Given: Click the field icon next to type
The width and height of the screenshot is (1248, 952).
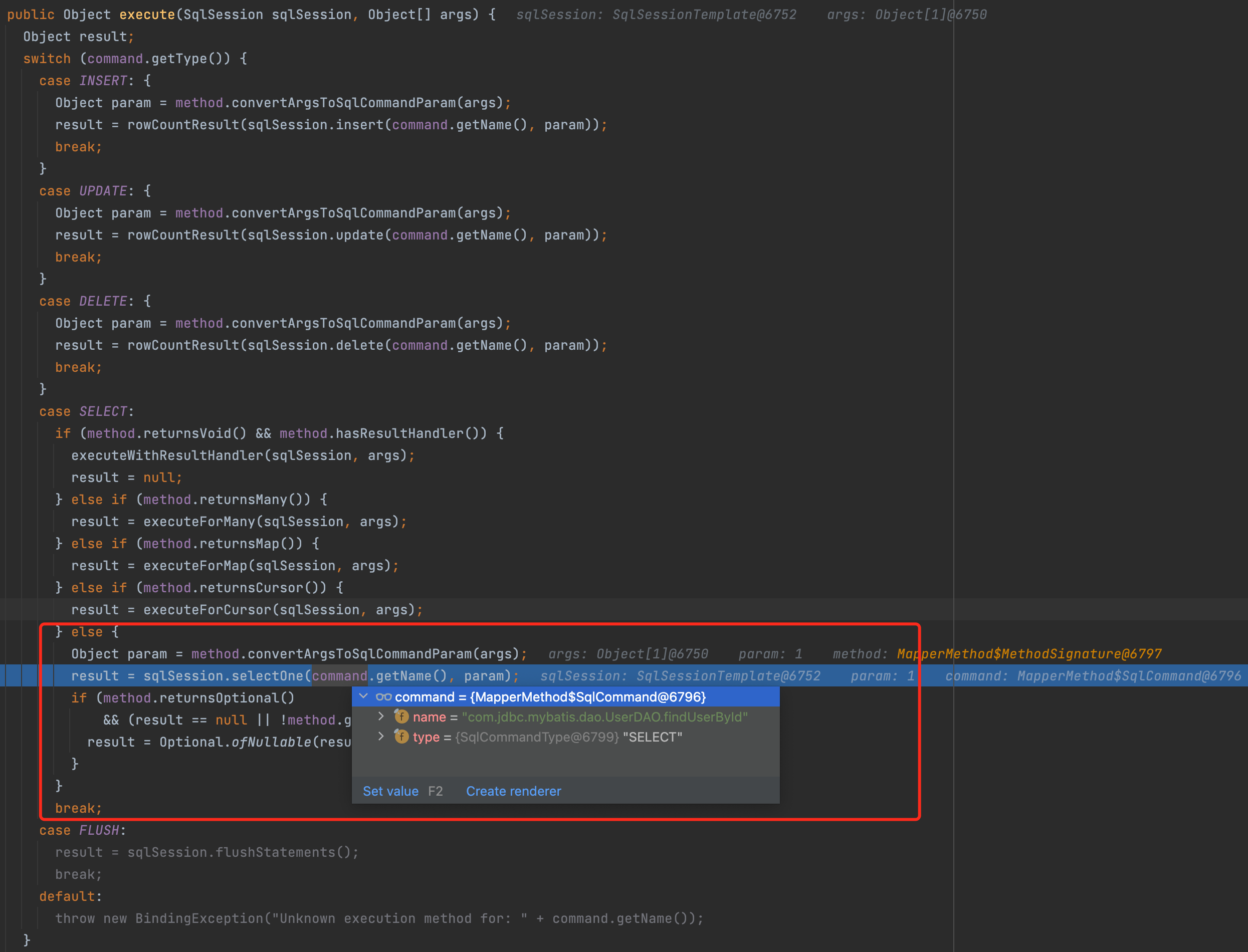Looking at the screenshot, I should pos(401,737).
